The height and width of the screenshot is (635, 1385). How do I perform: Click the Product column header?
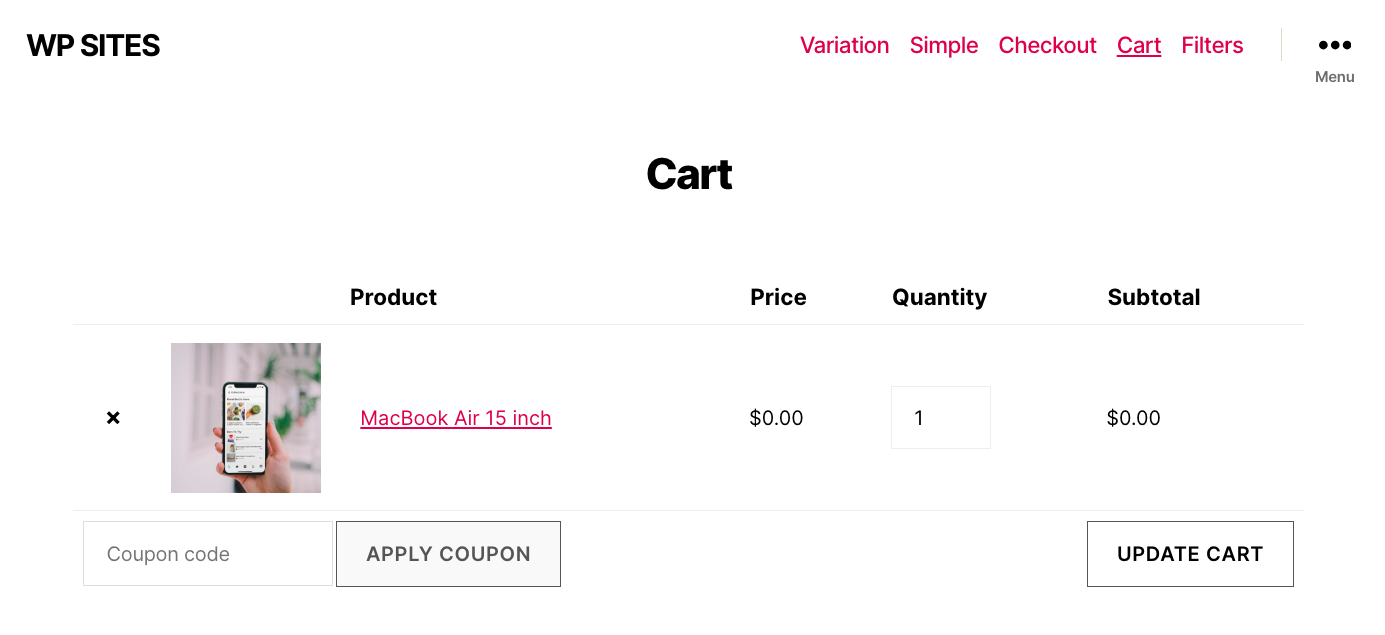pos(393,297)
